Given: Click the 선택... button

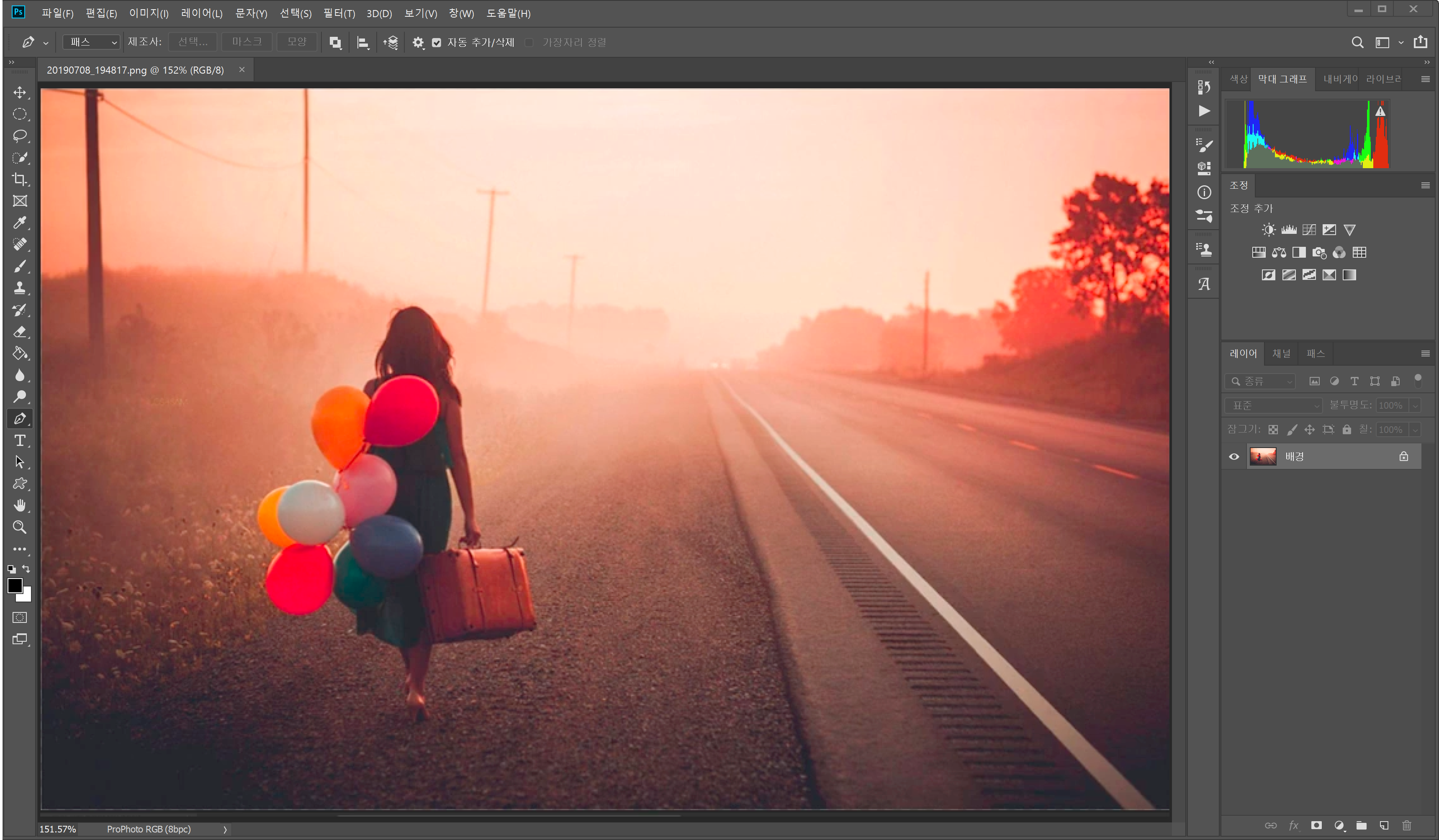Looking at the screenshot, I should [193, 42].
